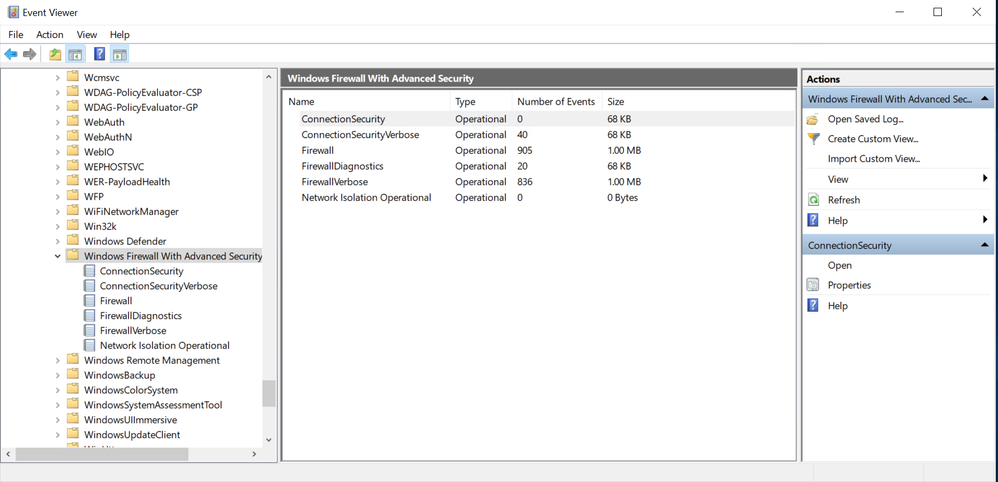Click the green Refresh icon in Actions
The height and width of the screenshot is (482, 998).
pyautogui.click(x=813, y=200)
